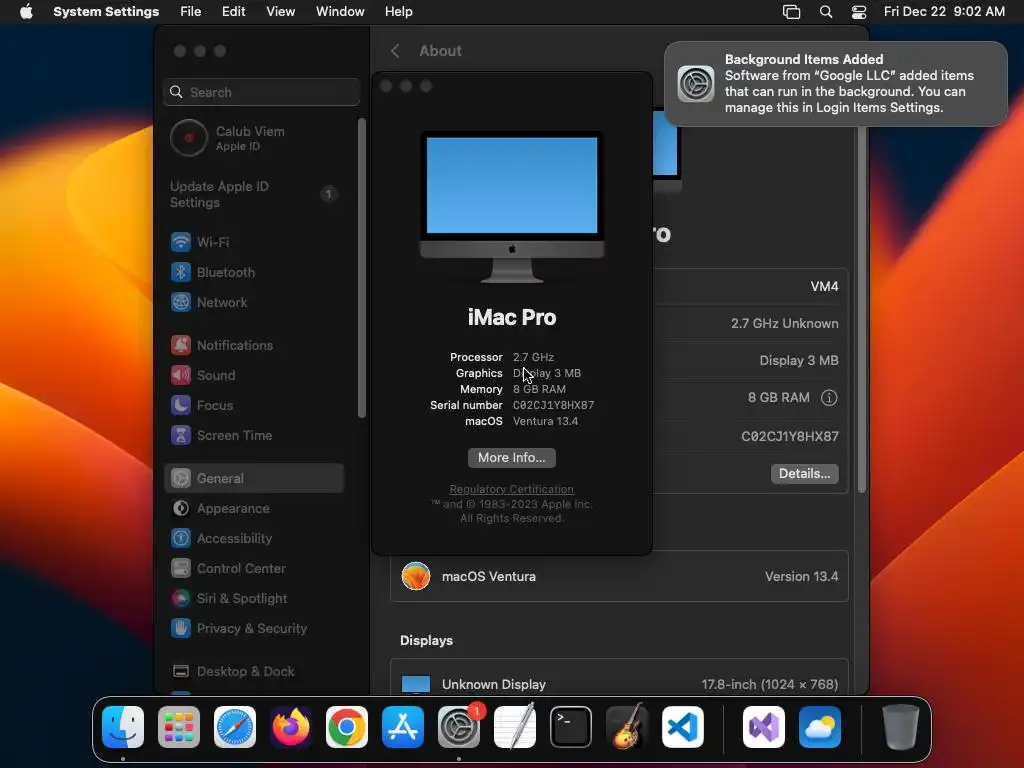
Task: Open the Wi-Fi settings pane
Action: 254,242
